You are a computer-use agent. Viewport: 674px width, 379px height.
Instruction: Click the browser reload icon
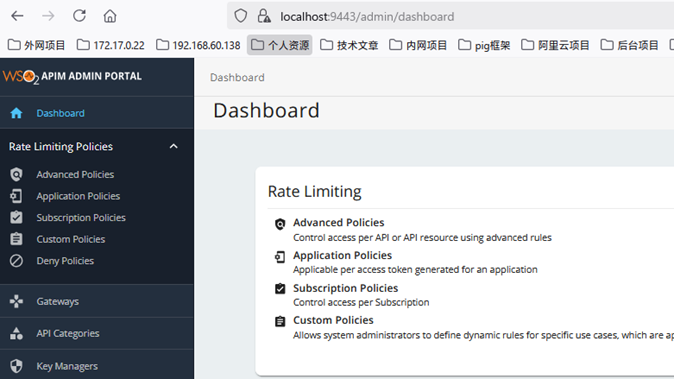(x=79, y=16)
